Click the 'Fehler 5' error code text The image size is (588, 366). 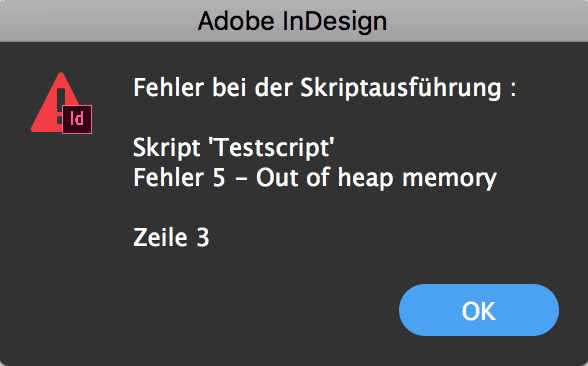179,177
